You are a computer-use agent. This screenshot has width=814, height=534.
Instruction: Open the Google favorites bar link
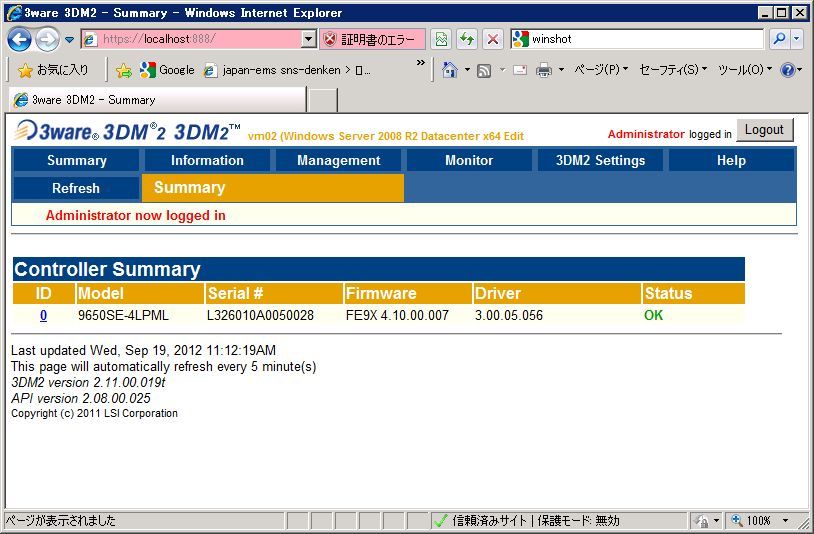[x=167, y=70]
